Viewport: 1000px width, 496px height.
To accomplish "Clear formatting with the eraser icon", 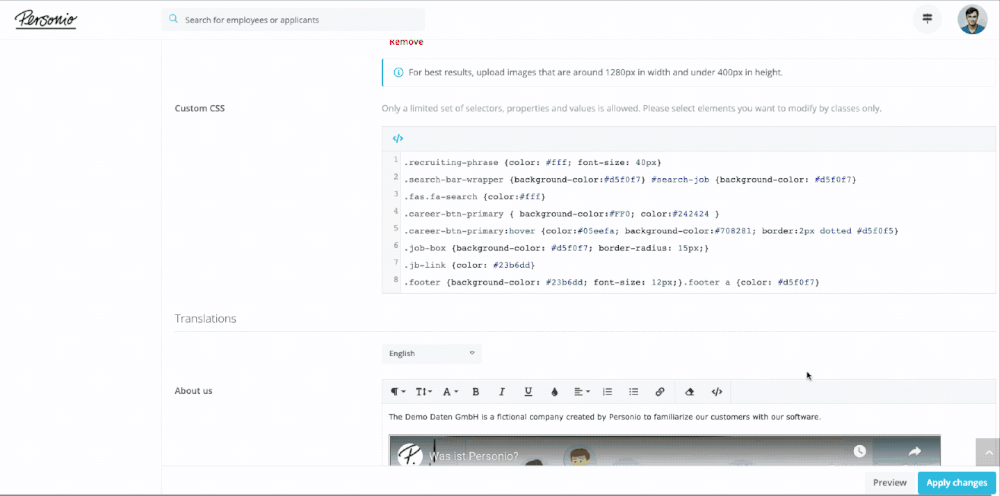I will (x=689, y=392).
